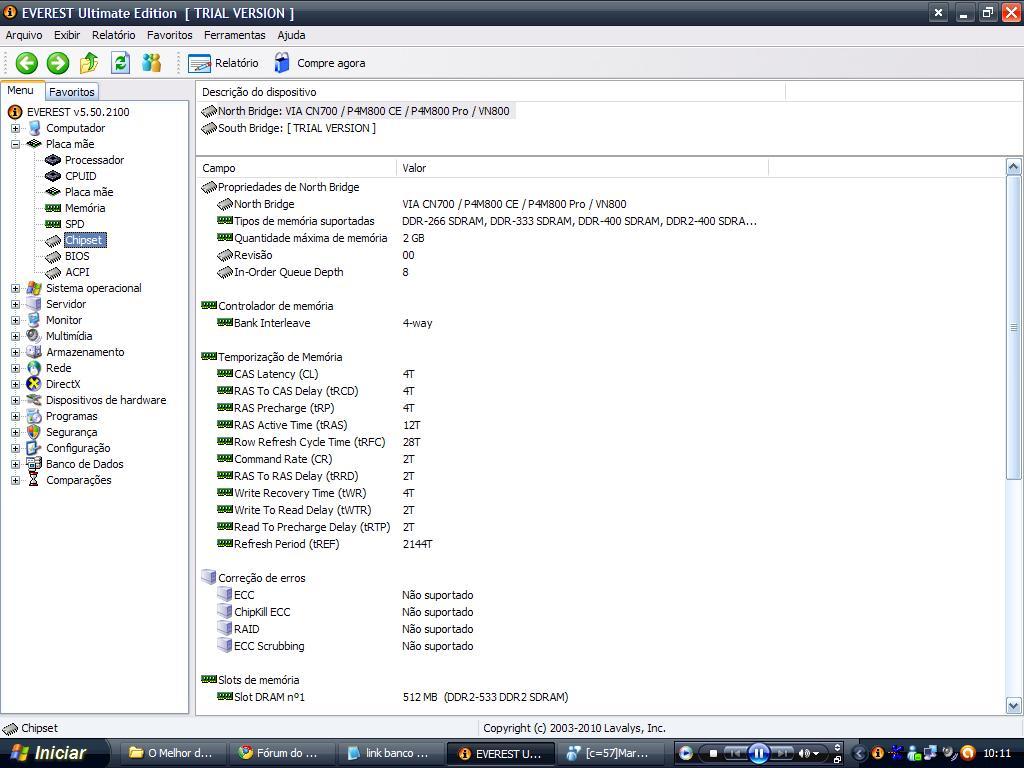This screenshot has height=768, width=1024.
Task: Expand the Segurança tree node
Action: [16, 432]
